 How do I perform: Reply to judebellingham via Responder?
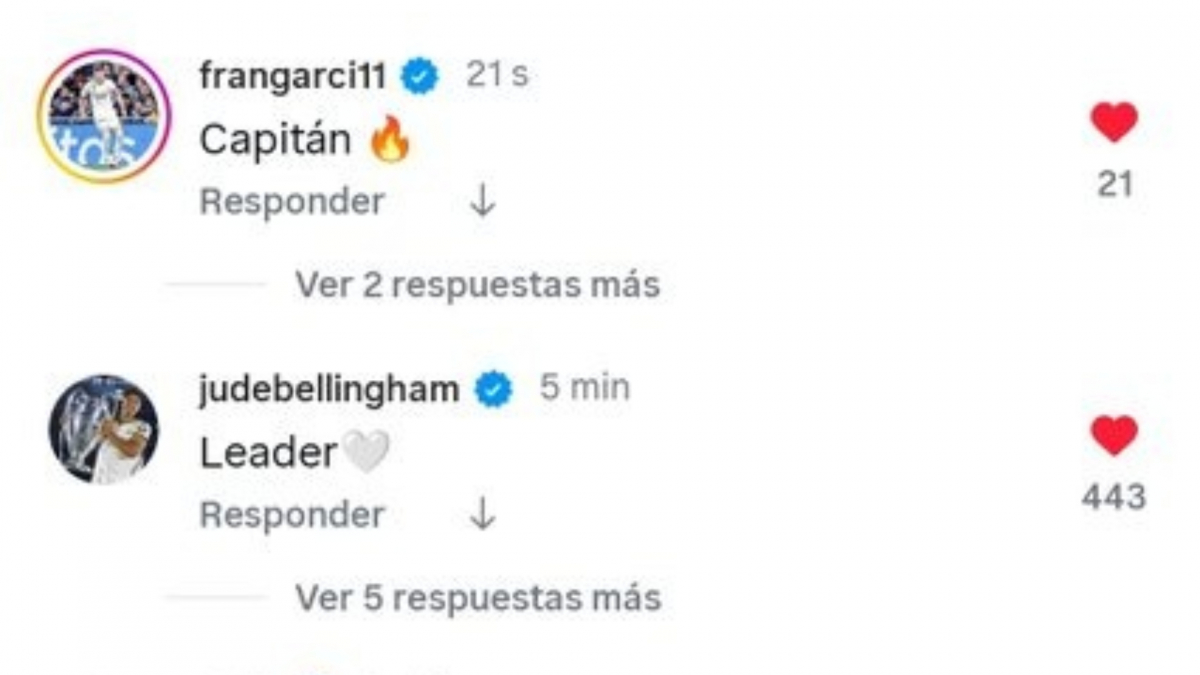292,515
